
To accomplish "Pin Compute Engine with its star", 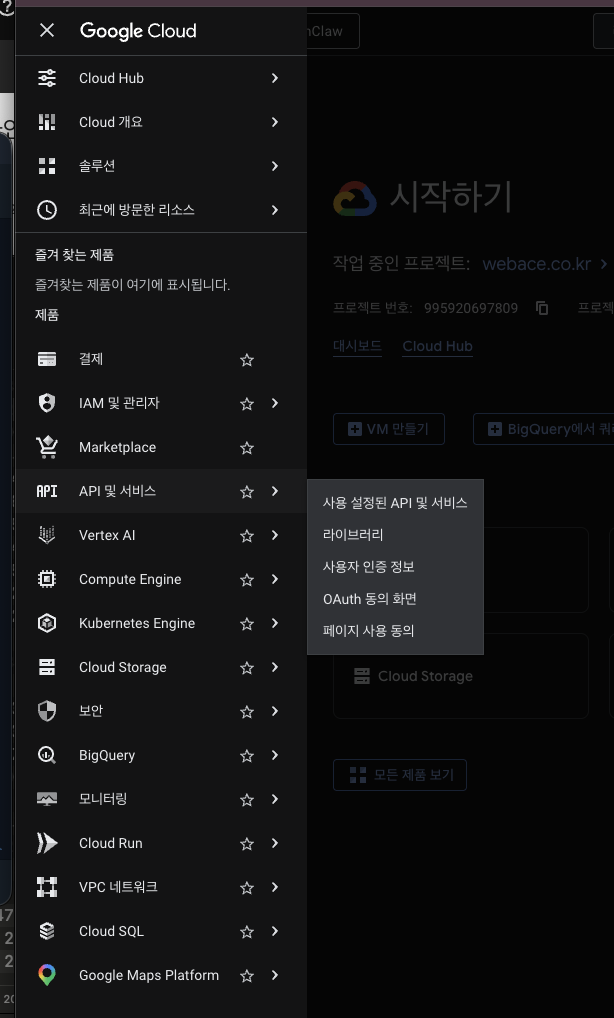I will pyautogui.click(x=247, y=580).
